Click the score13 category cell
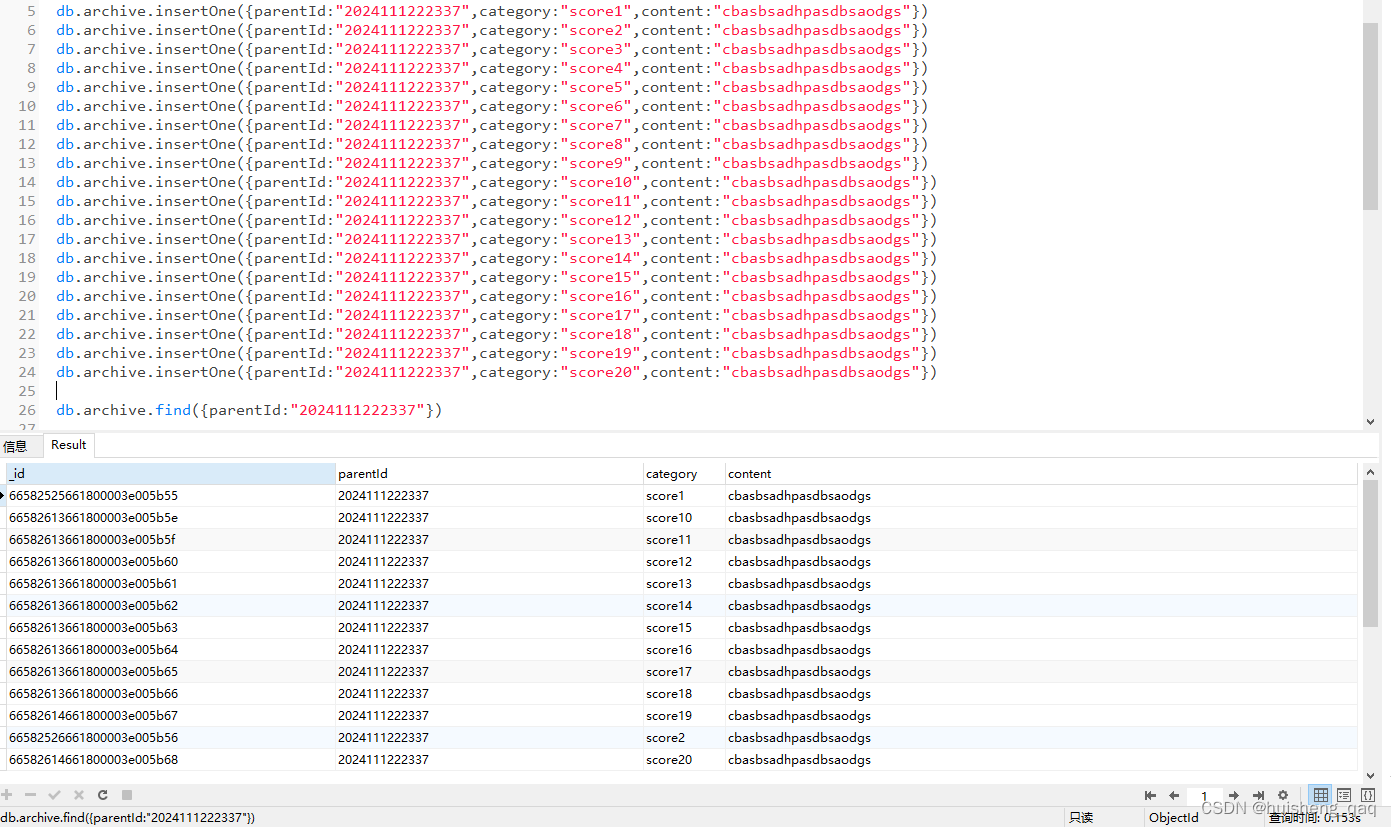 coord(684,584)
